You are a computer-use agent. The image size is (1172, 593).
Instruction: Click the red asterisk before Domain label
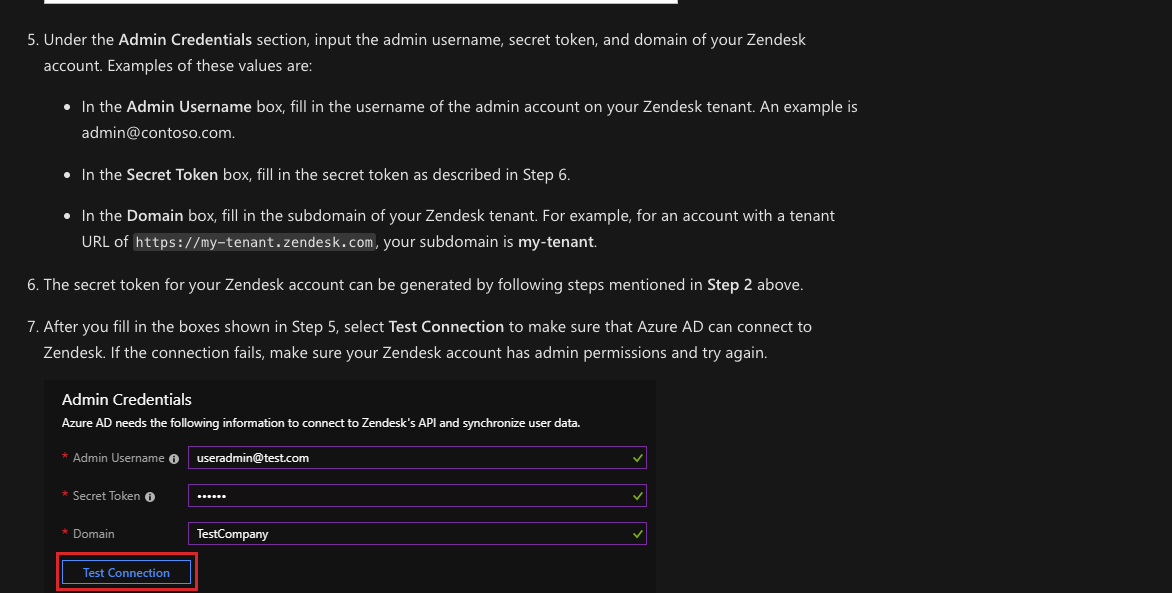pyautogui.click(x=65, y=534)
